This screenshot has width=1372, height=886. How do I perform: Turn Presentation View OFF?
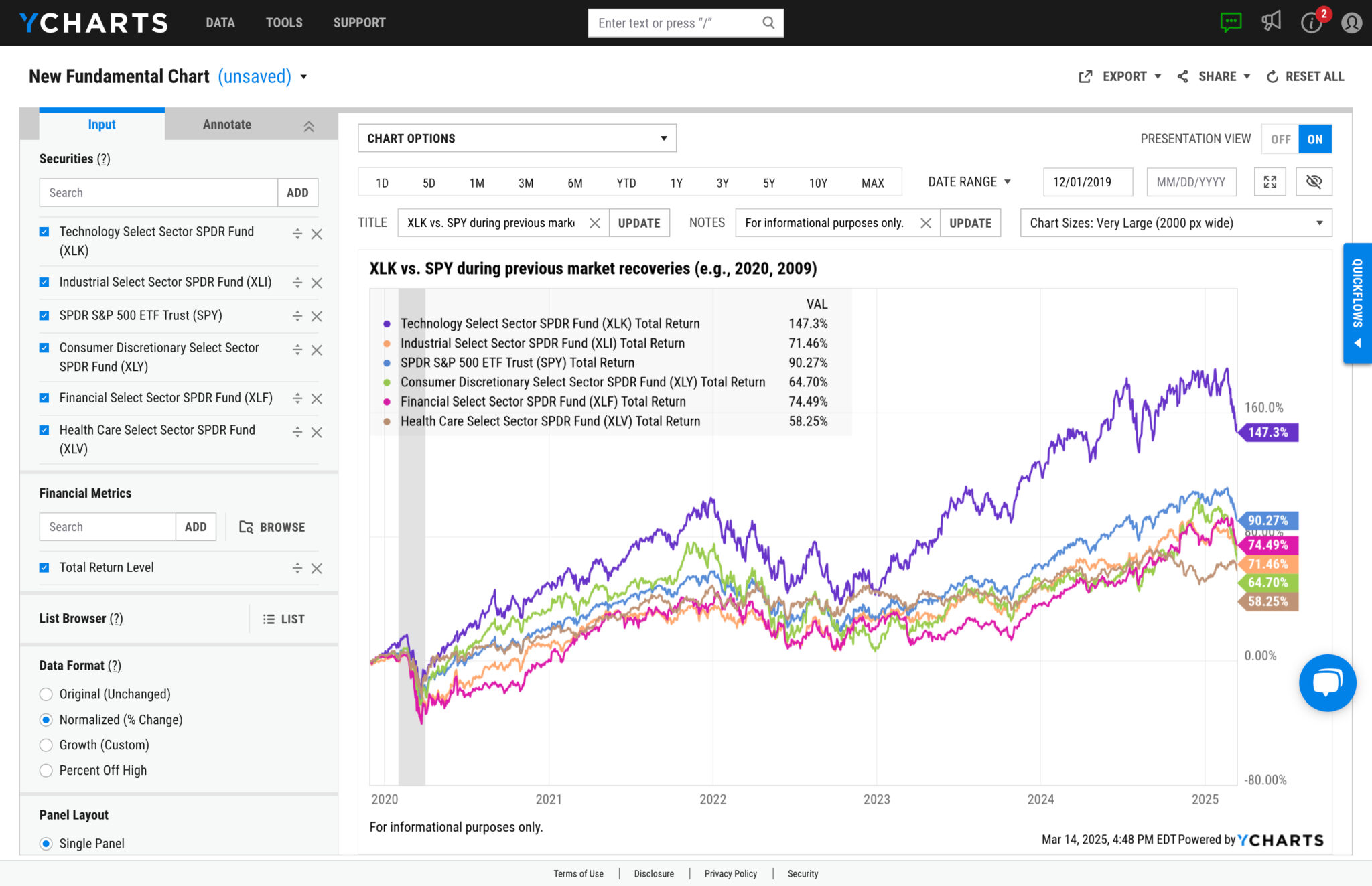[x=1280, y=139]
